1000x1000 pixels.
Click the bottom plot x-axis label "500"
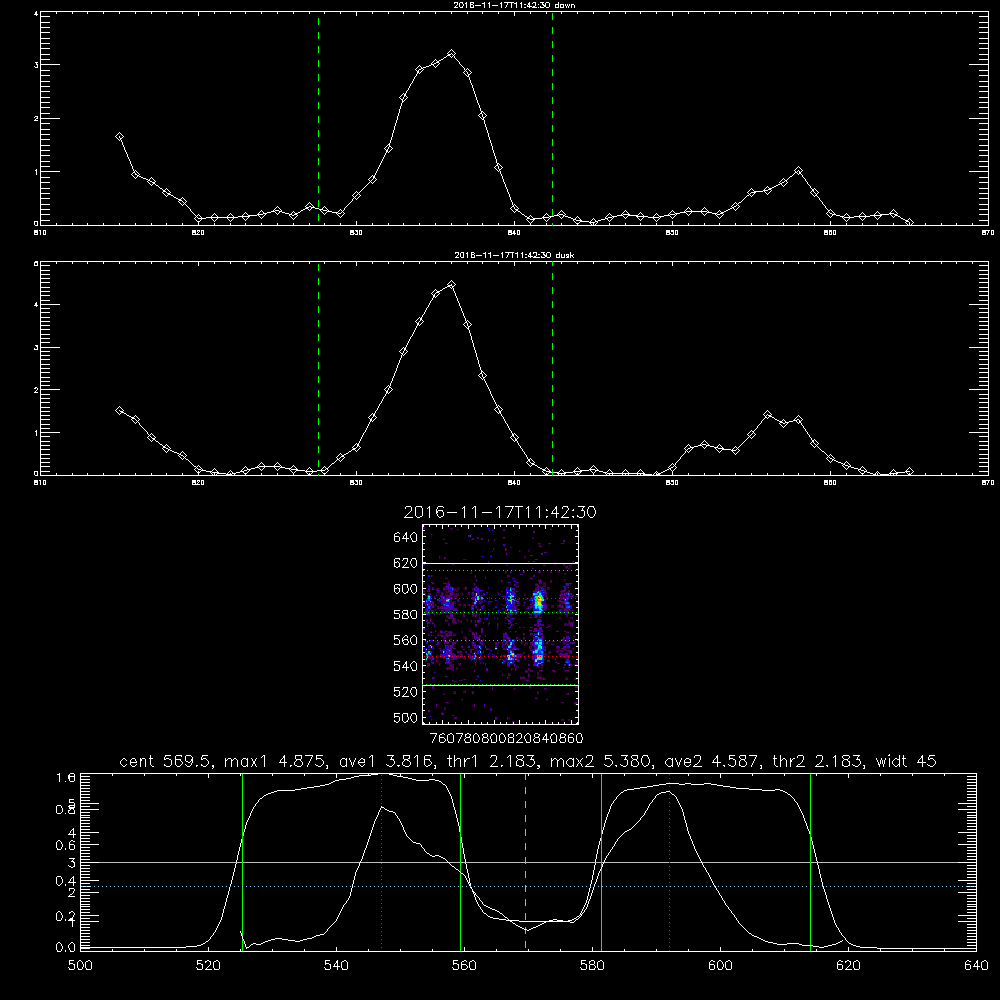(x=80, y=966)
